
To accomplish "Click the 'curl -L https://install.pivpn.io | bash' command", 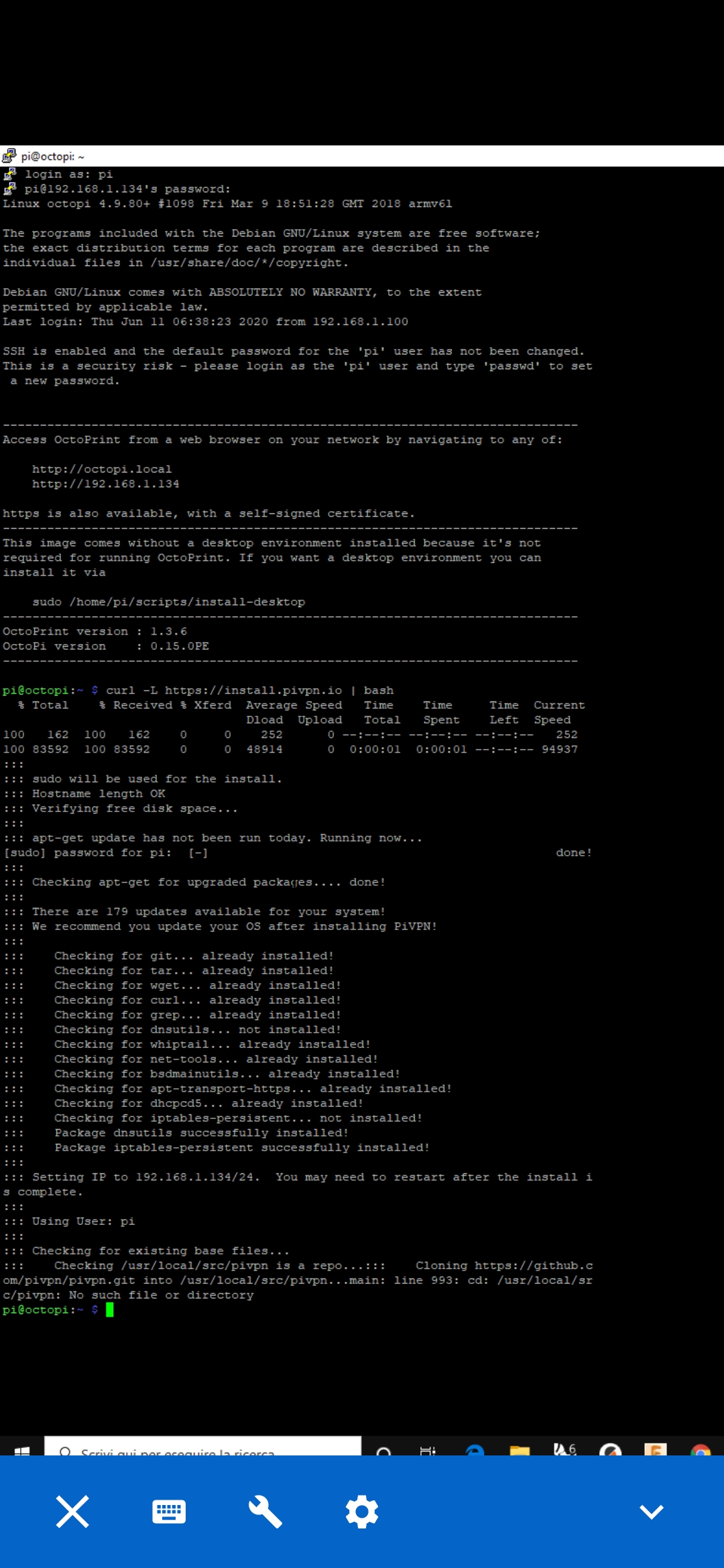I will [x=250, y=690].
